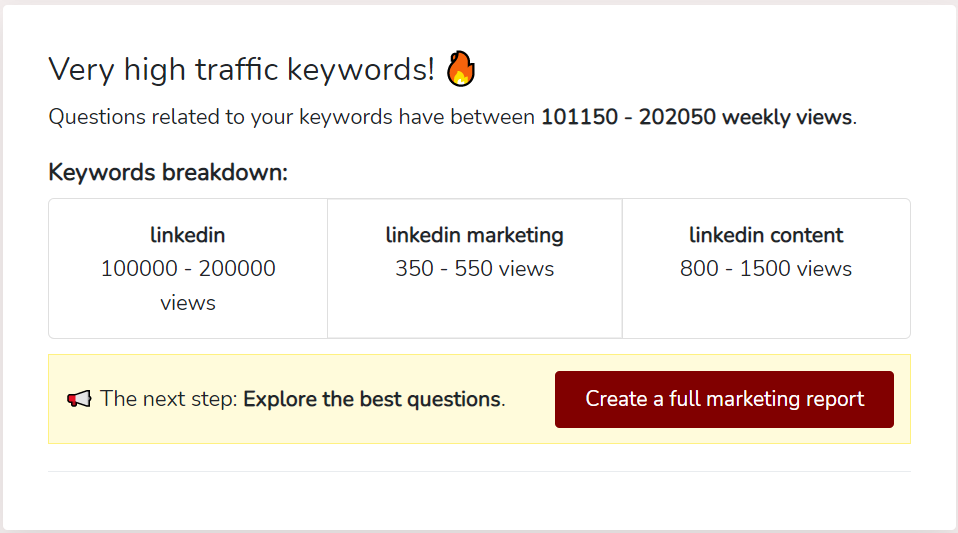
Task: Click '101150 - 202050 weekly views' text
Action: point(697,117)
